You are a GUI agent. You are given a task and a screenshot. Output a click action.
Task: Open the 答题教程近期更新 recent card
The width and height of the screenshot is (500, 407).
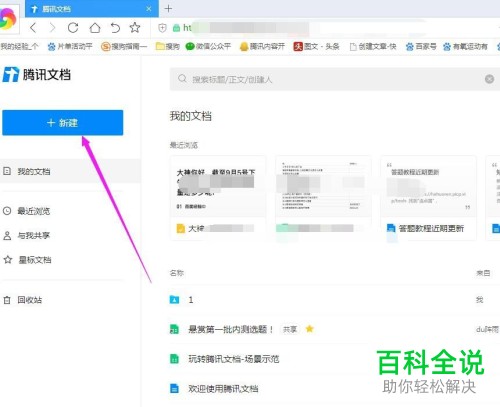click(429, 198)
